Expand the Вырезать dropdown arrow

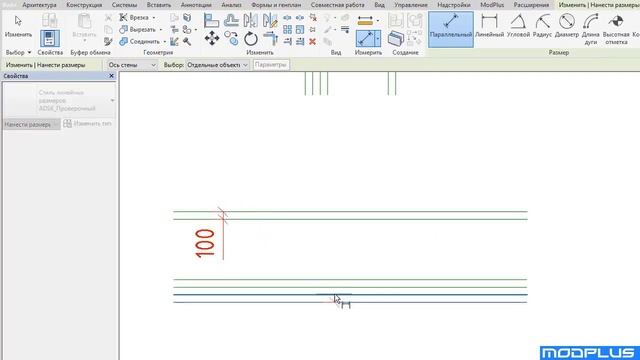(161, 30)
